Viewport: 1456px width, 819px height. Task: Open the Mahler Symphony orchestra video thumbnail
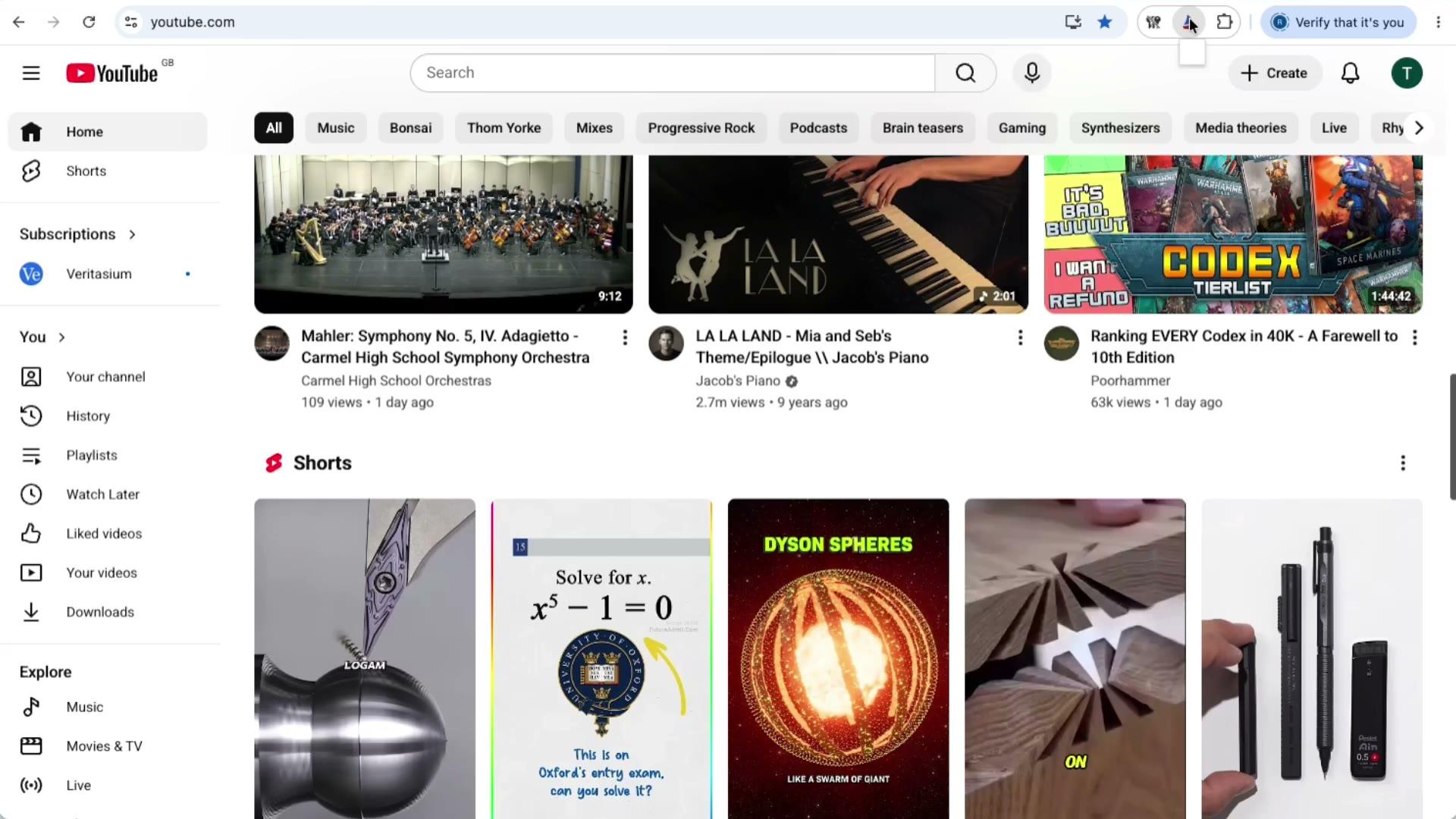(444, 234)
